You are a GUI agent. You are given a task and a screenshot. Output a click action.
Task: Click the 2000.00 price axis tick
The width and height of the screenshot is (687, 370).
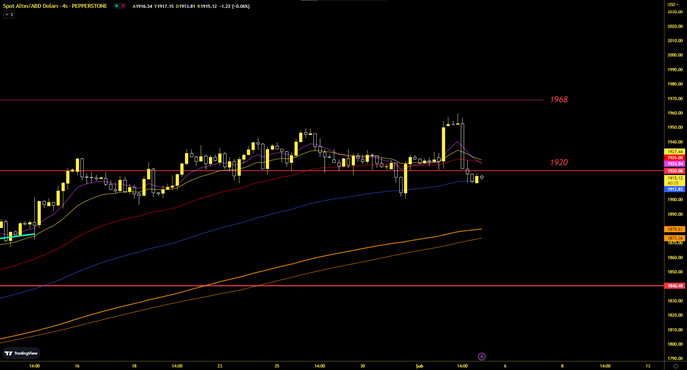point(675,55)
